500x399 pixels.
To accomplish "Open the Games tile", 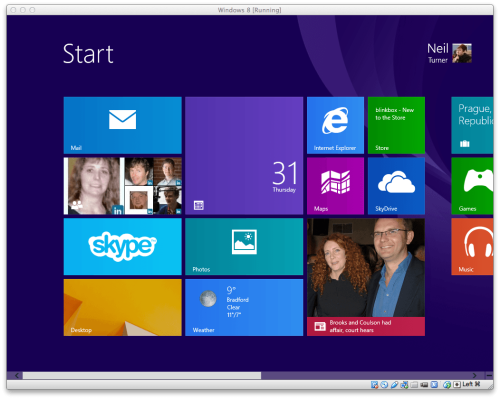I will click(x=472, y=186).
